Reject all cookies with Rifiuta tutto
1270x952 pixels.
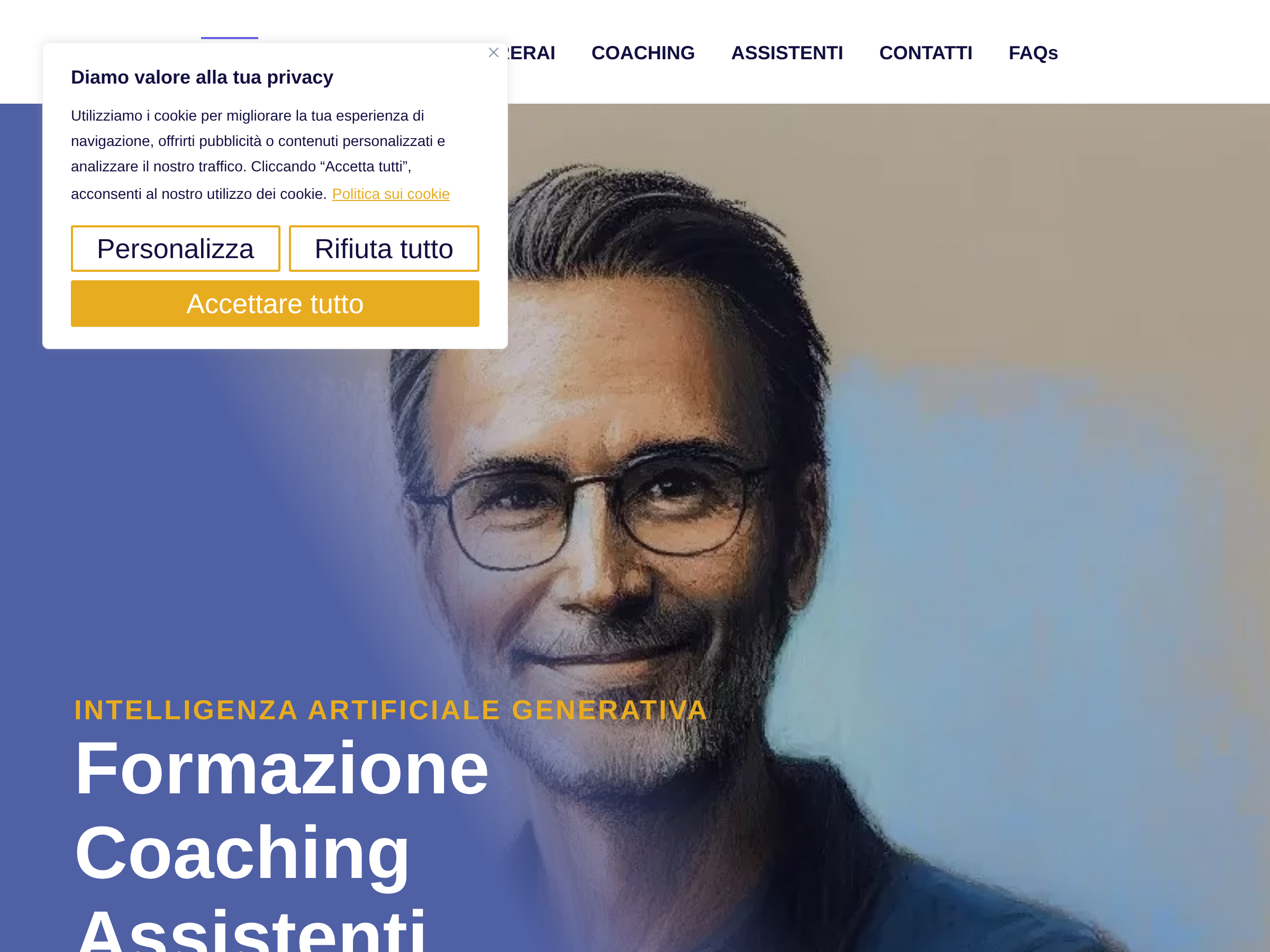[x=384, y=249]
